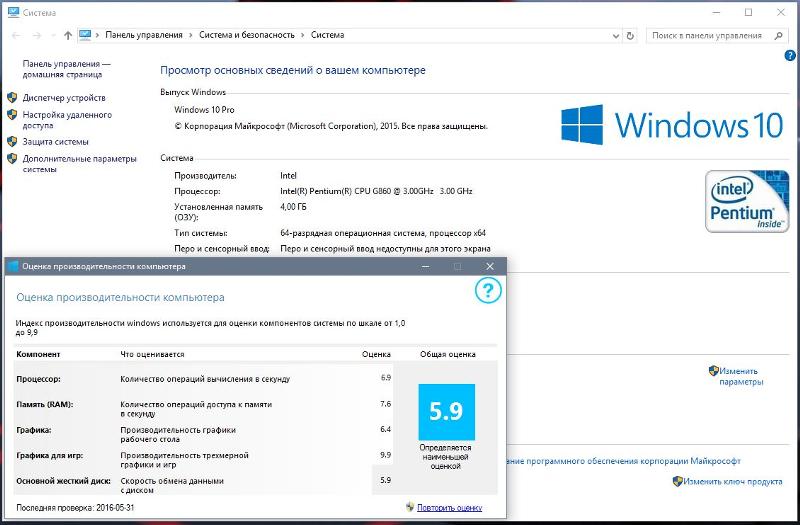
Task: Click the Панель управления breadcrumb
Action: tap(144, 35)
